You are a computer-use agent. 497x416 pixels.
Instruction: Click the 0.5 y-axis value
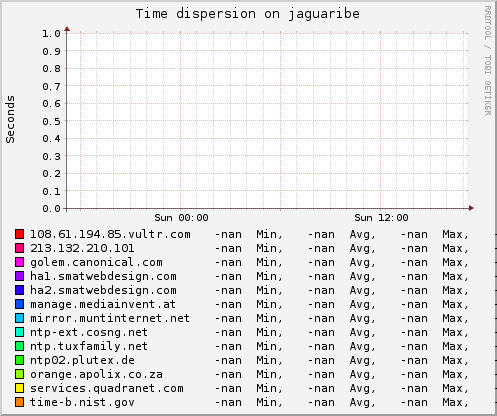[x=51, y=121]
